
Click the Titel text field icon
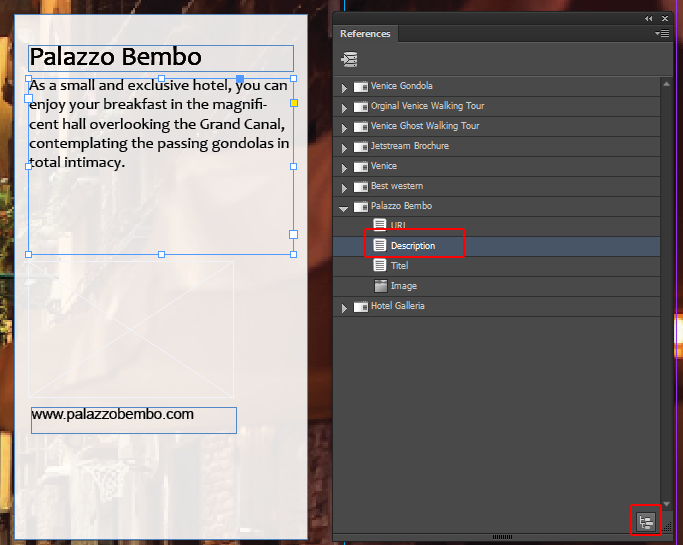point(380,265)
